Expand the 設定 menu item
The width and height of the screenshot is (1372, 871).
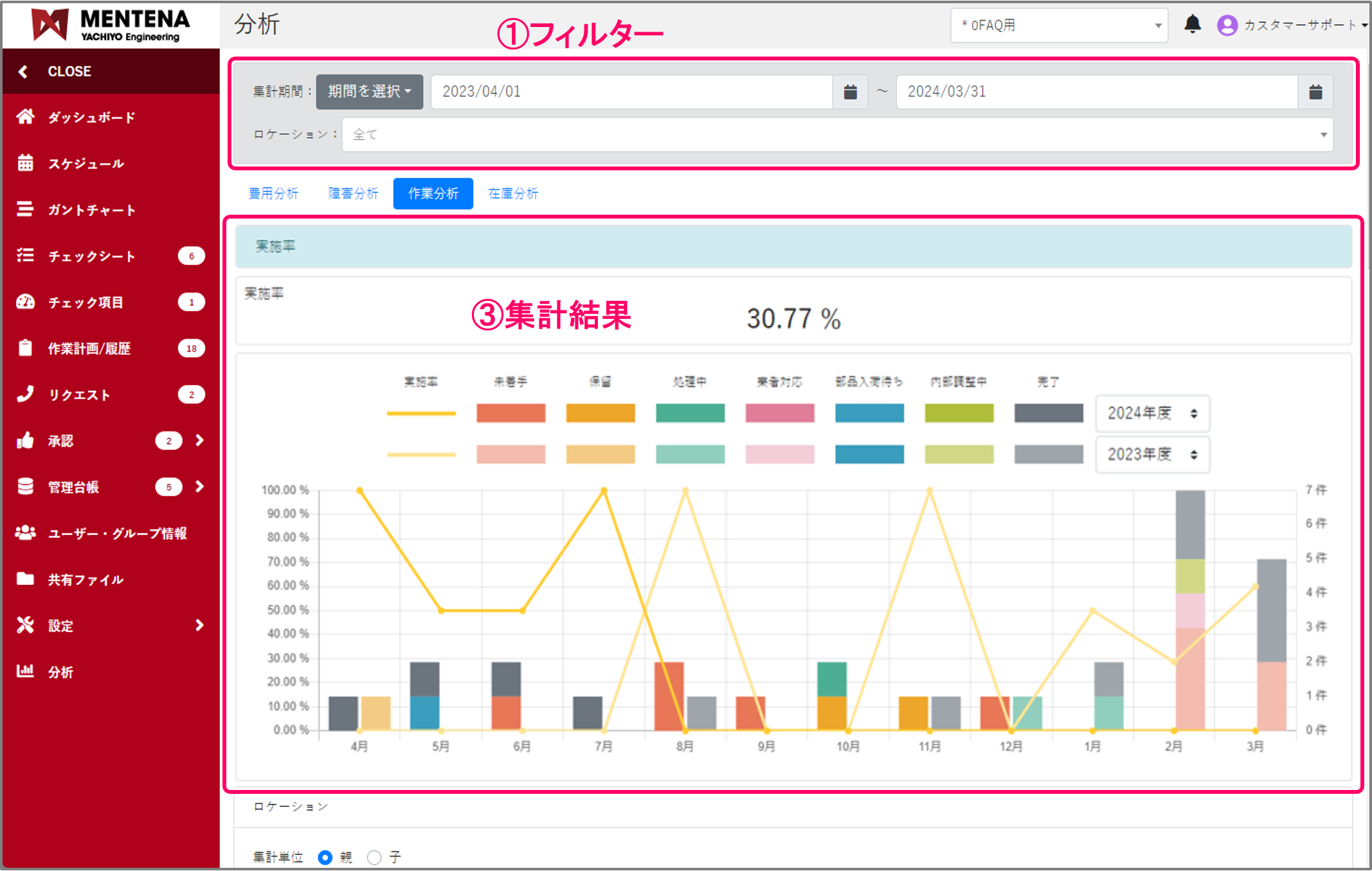pyautogui.click(x=60, y=625)
